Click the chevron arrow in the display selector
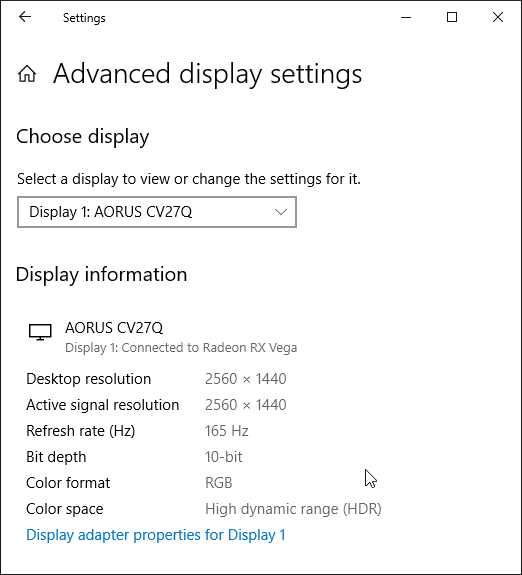522x575 pixels. click(281, 212)
